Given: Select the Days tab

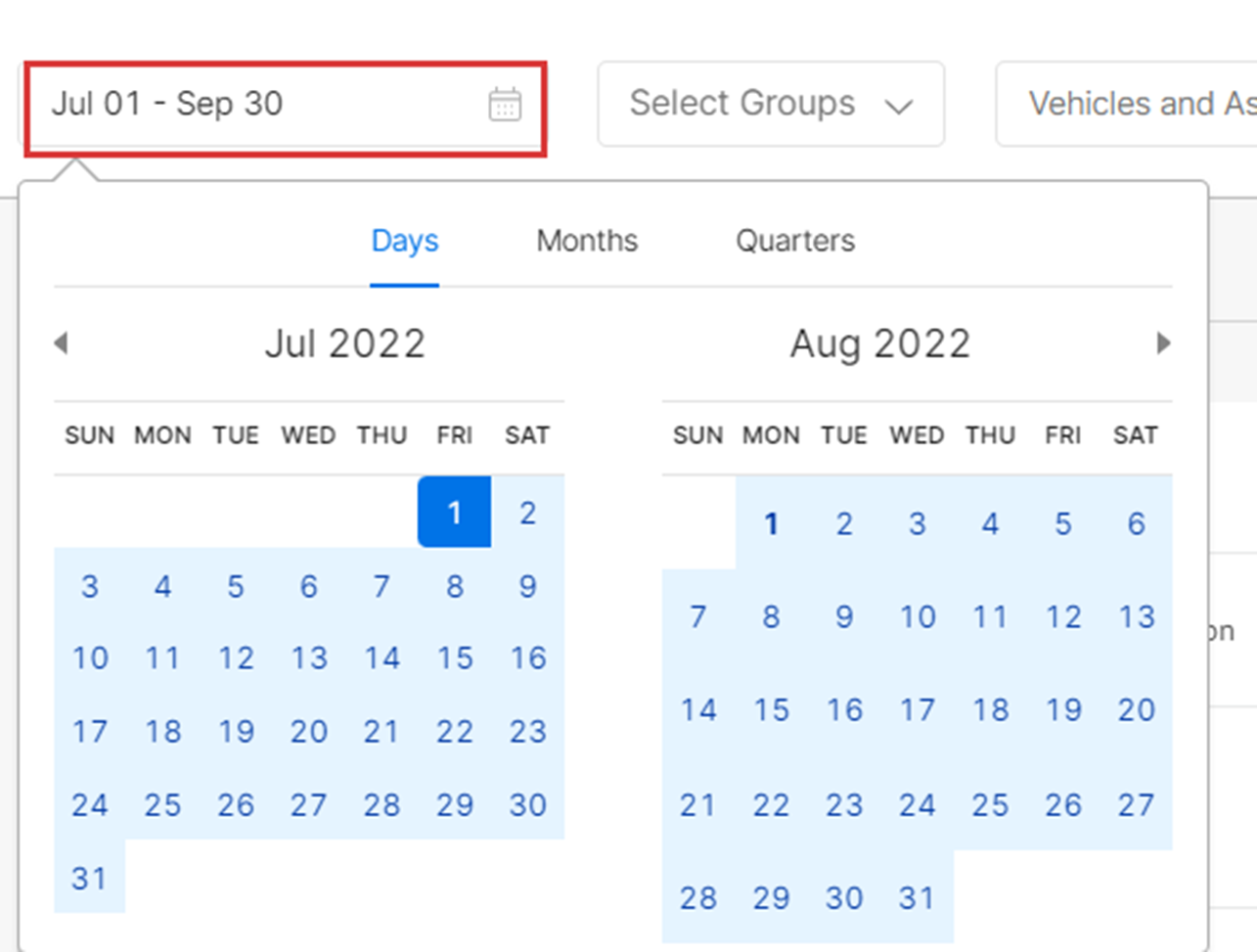Looking at the screenshot, I should pos(405,241).
